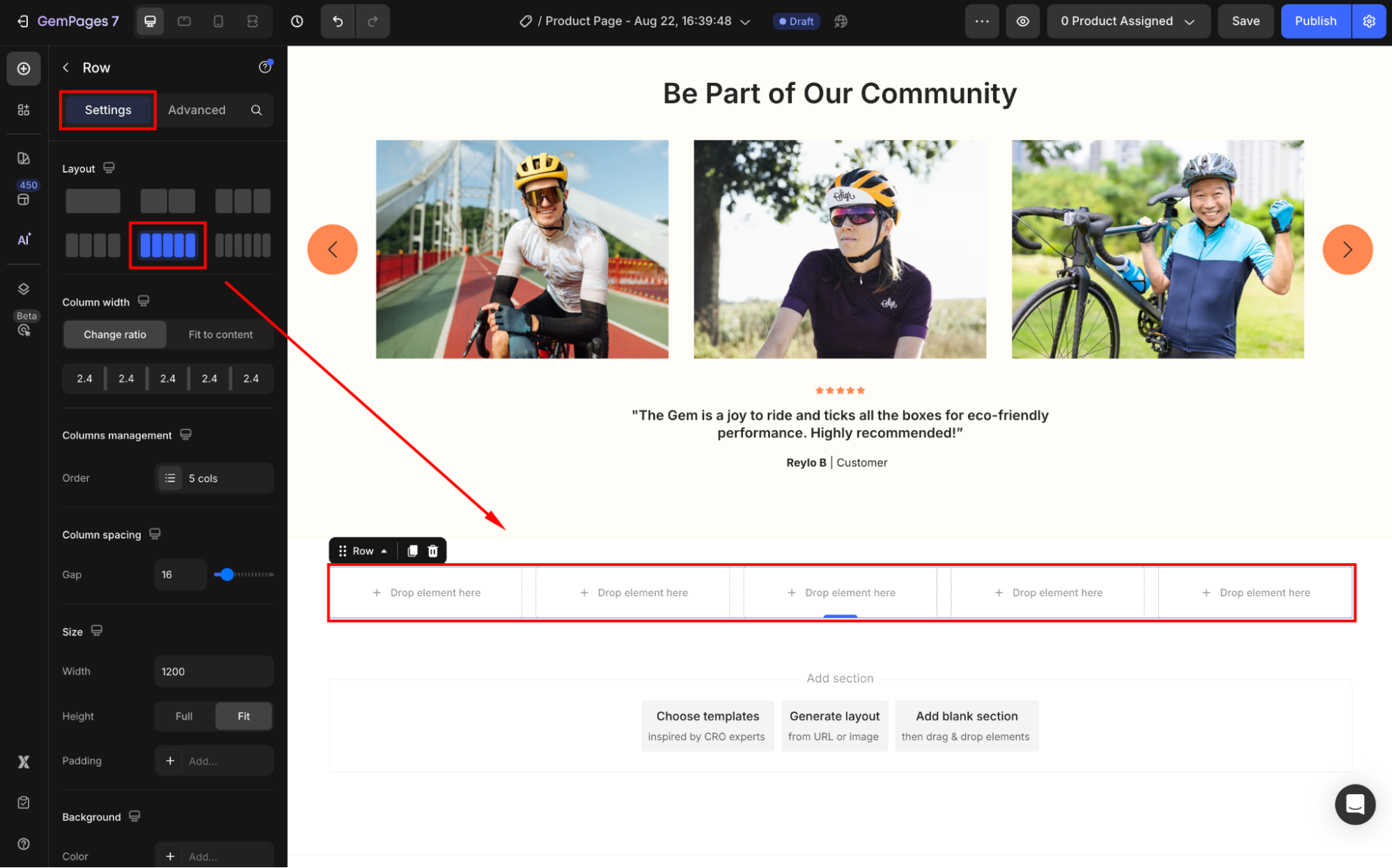Click the undo arrow icon

point(338,22)
